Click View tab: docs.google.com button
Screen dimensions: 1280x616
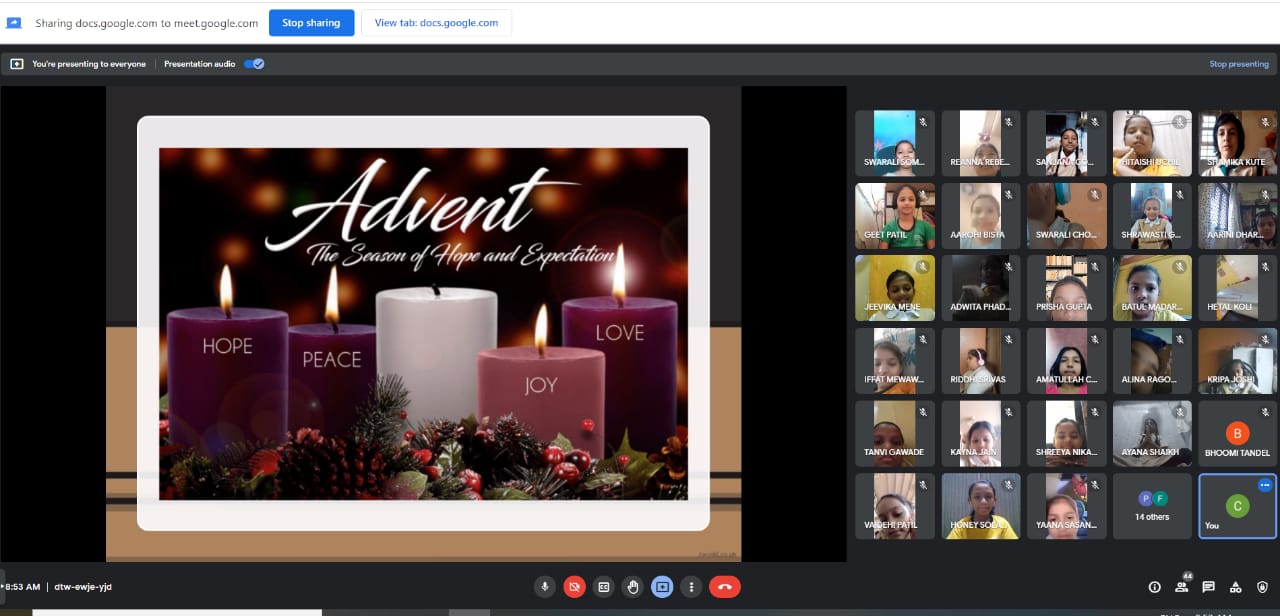point(436,23)
